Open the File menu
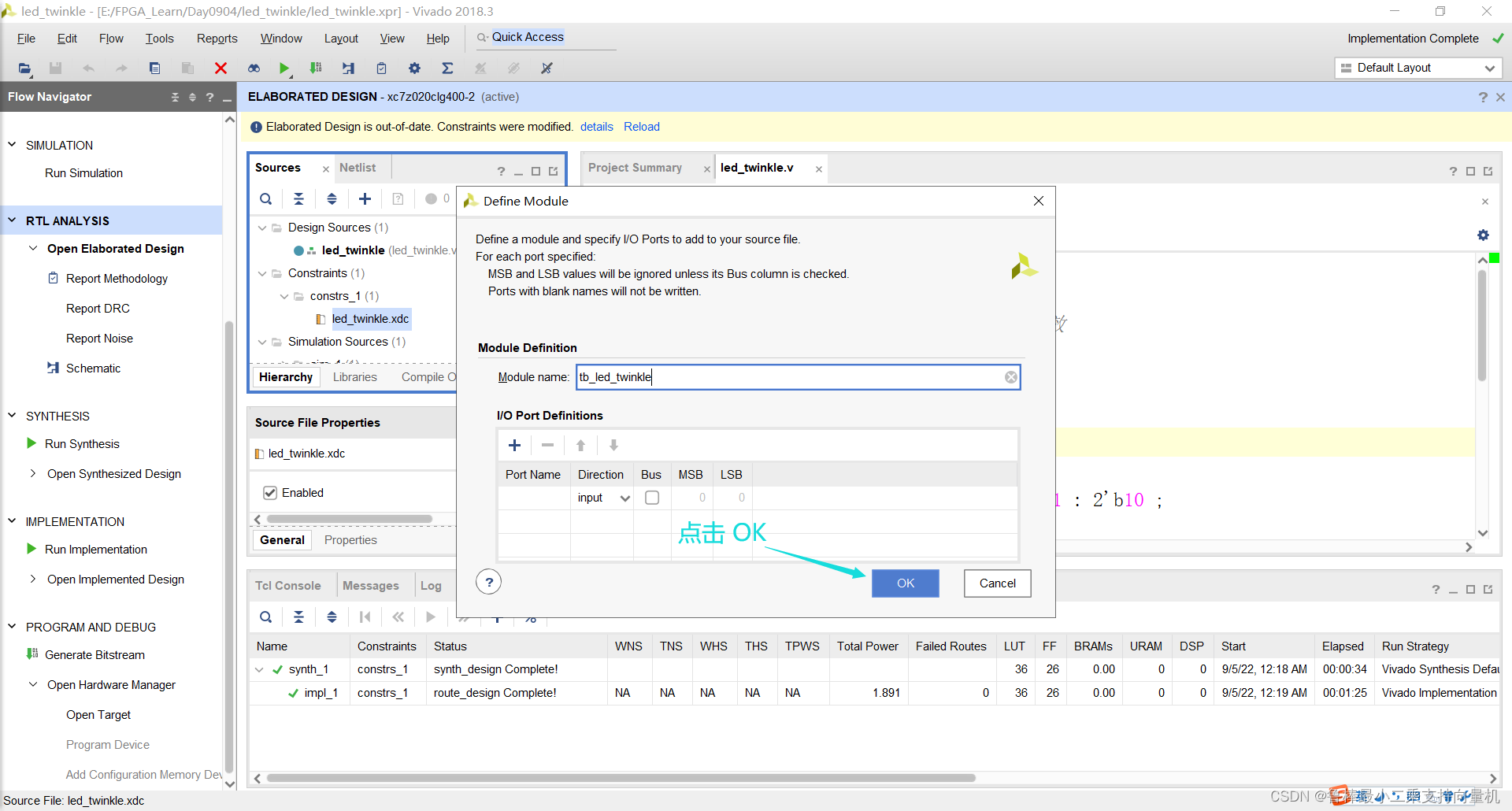Image resolution: width=1512 pixels, height=811 pixels. [26, 39]
